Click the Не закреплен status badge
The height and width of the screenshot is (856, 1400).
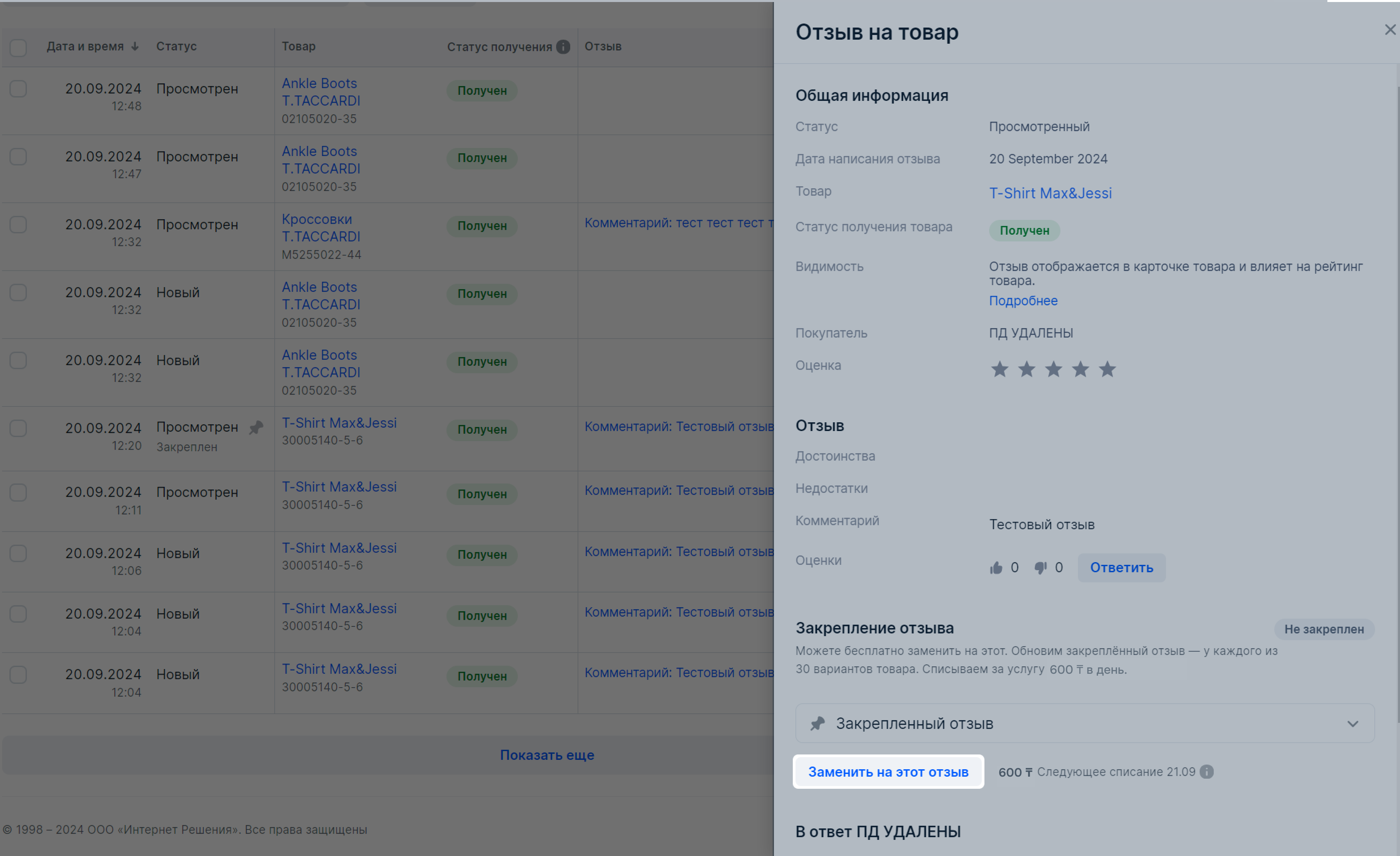[1324, 629]
